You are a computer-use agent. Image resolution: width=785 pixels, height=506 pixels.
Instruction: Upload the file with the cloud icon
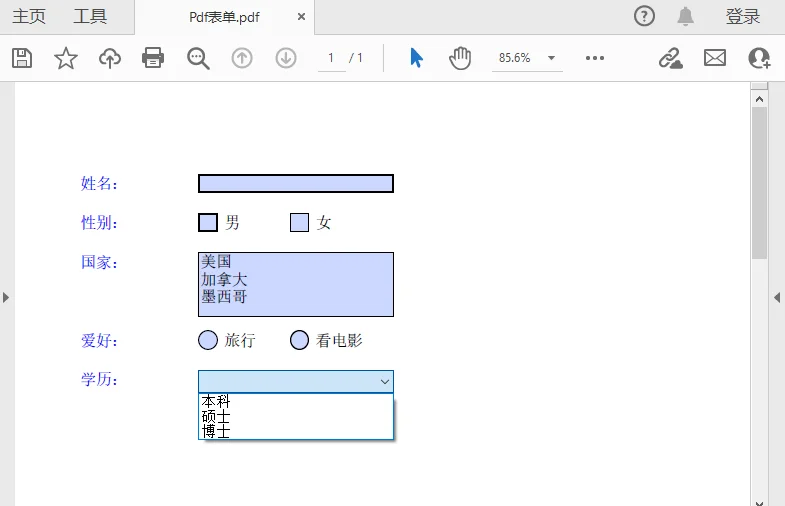[x=110, y=58]
